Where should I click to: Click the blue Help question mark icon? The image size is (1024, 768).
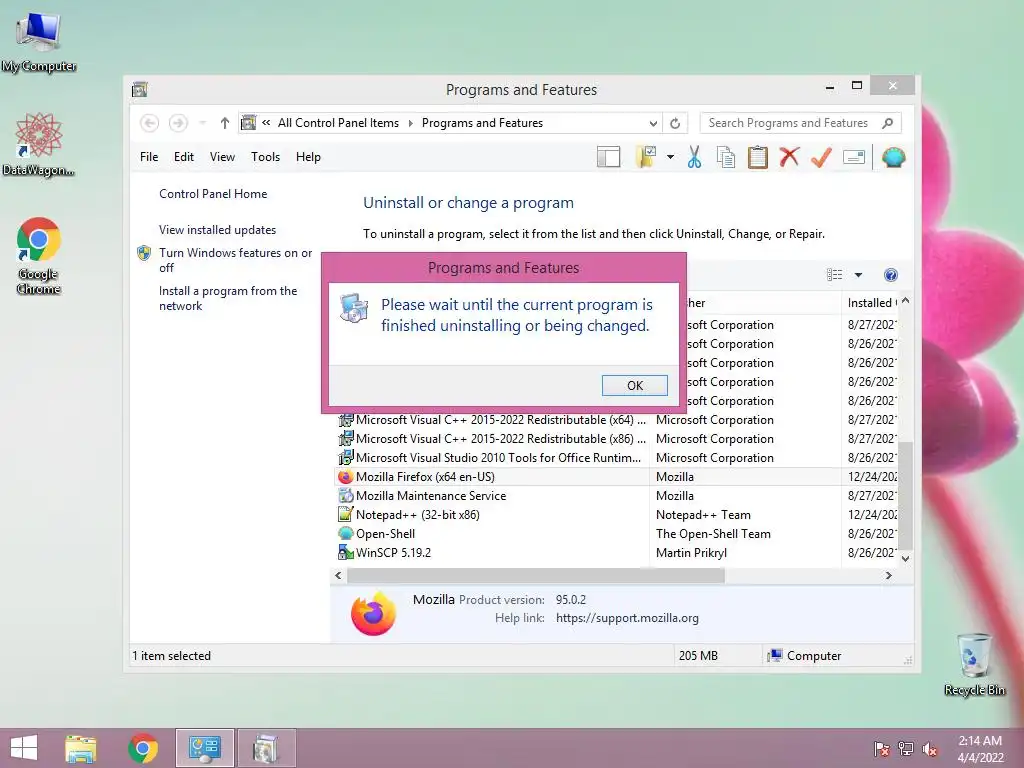(890, 275)
